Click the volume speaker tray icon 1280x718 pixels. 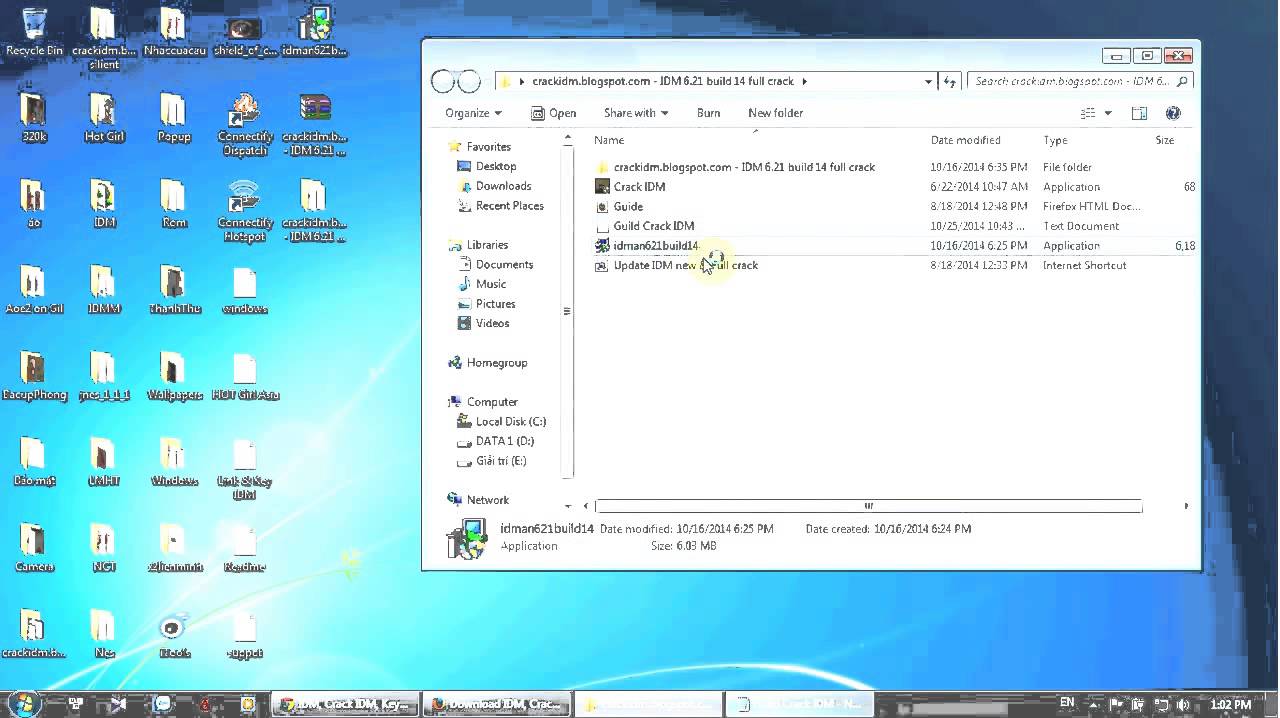[x=1183, y=704]
